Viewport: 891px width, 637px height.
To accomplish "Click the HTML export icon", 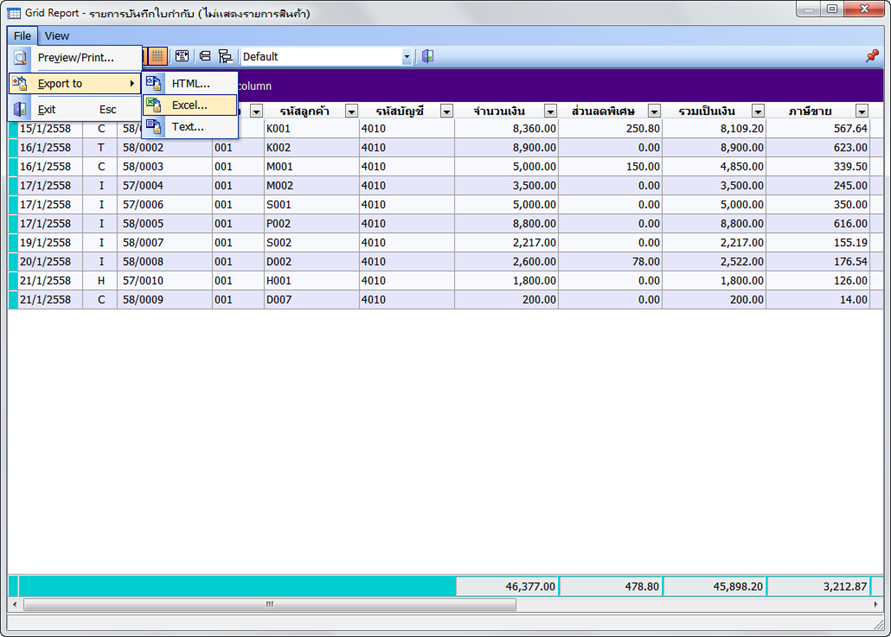I will click(153, 83).
